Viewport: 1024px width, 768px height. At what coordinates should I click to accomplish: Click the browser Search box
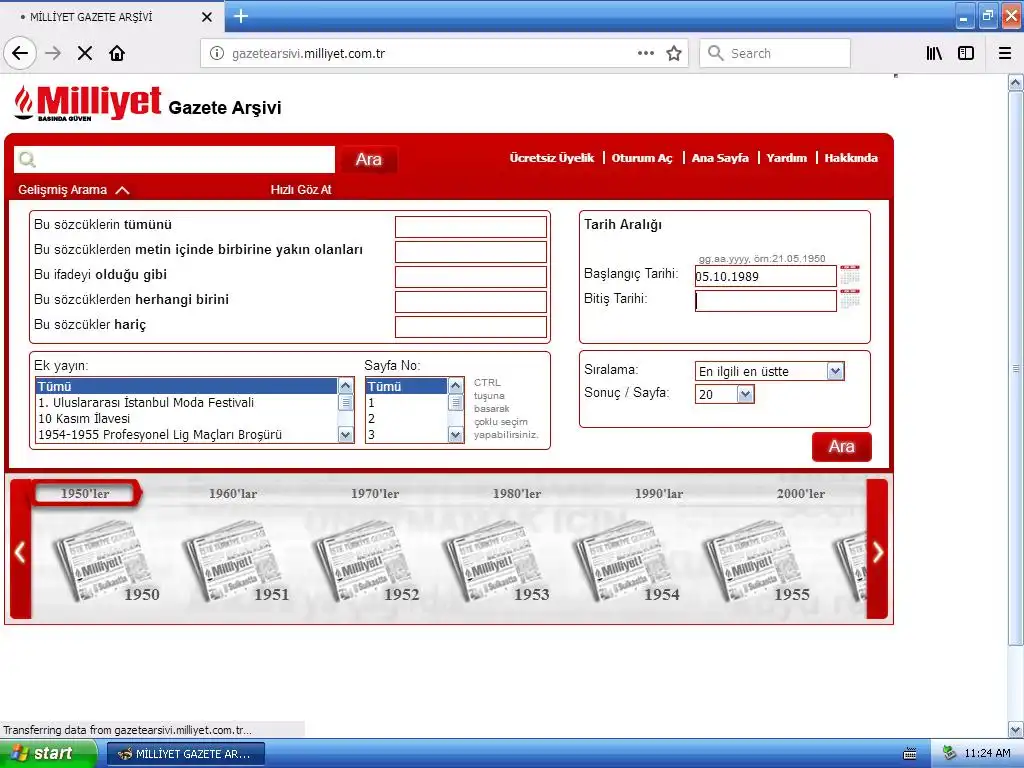[x=775, y=54]
